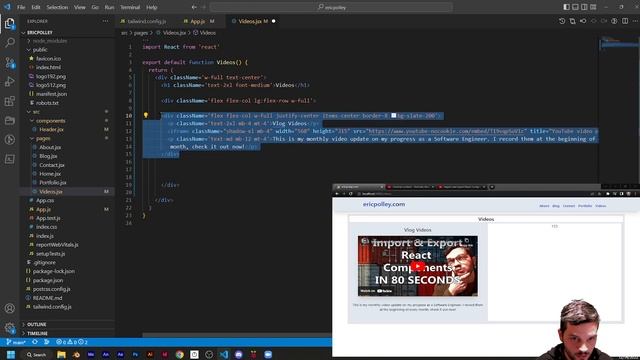Click the bg-slate-200 color swatch on line 10
The height and width of the screenshot is (360, 640).
[393, 116]
